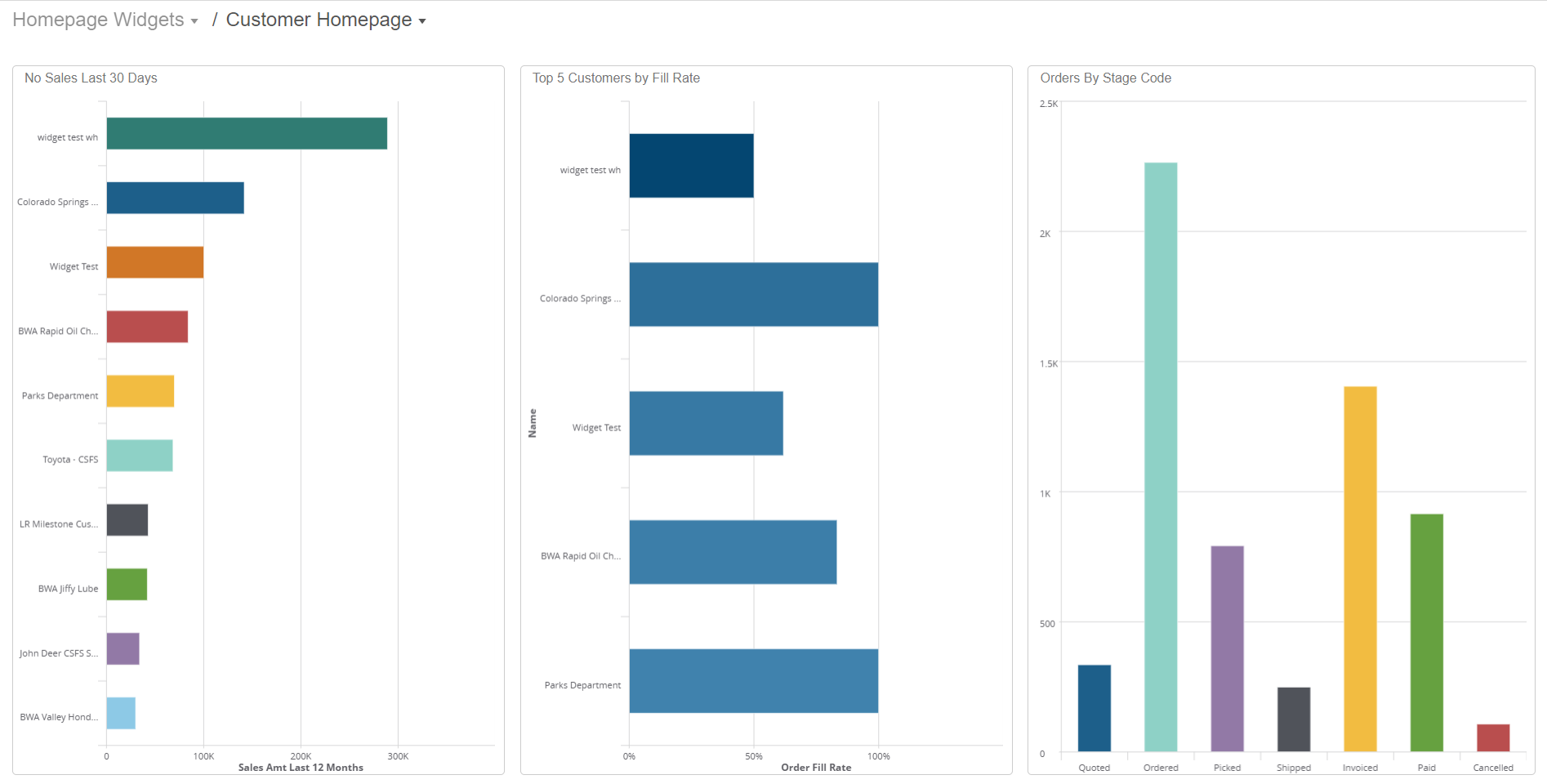Viewport: 1547px width, 784px height.
Task: Select the No Sales Last 30 Days title
Action: (91, 78)
